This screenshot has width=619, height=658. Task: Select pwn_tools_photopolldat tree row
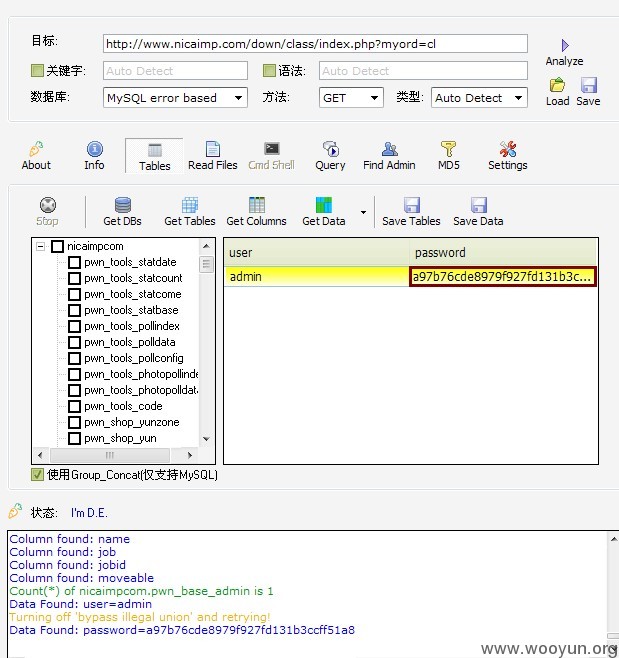141,390
